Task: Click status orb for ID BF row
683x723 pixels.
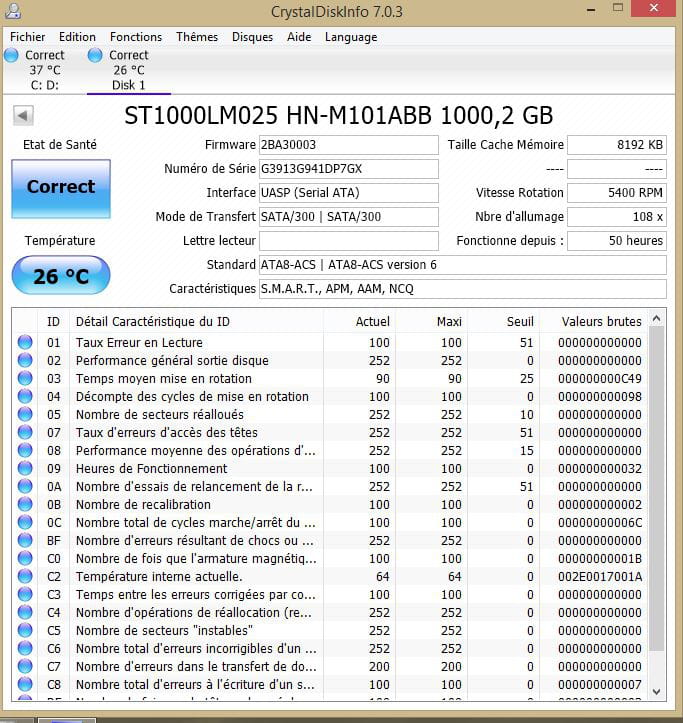Action: pos(25,540)
